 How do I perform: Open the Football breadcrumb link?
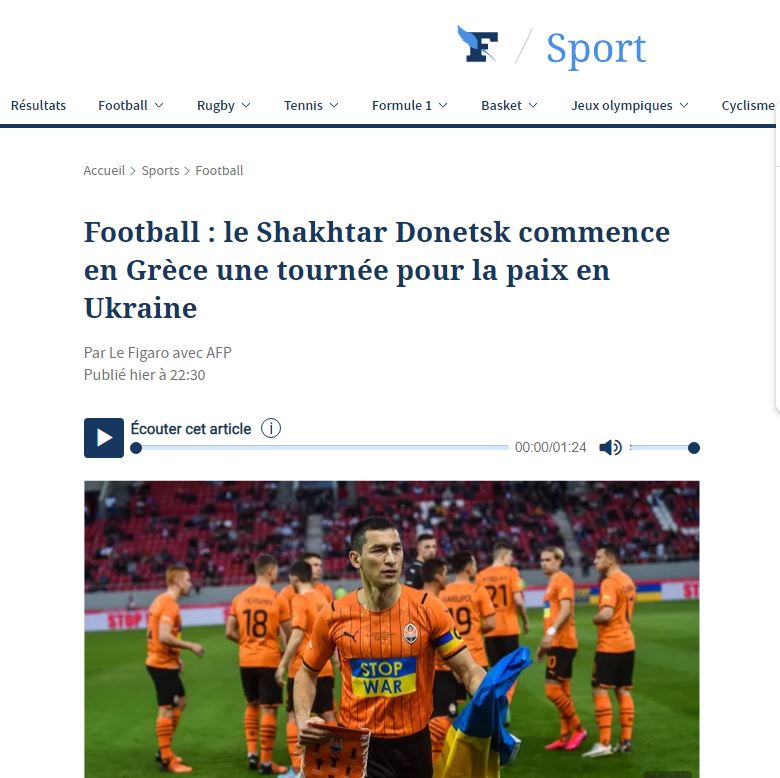(219, 171)
